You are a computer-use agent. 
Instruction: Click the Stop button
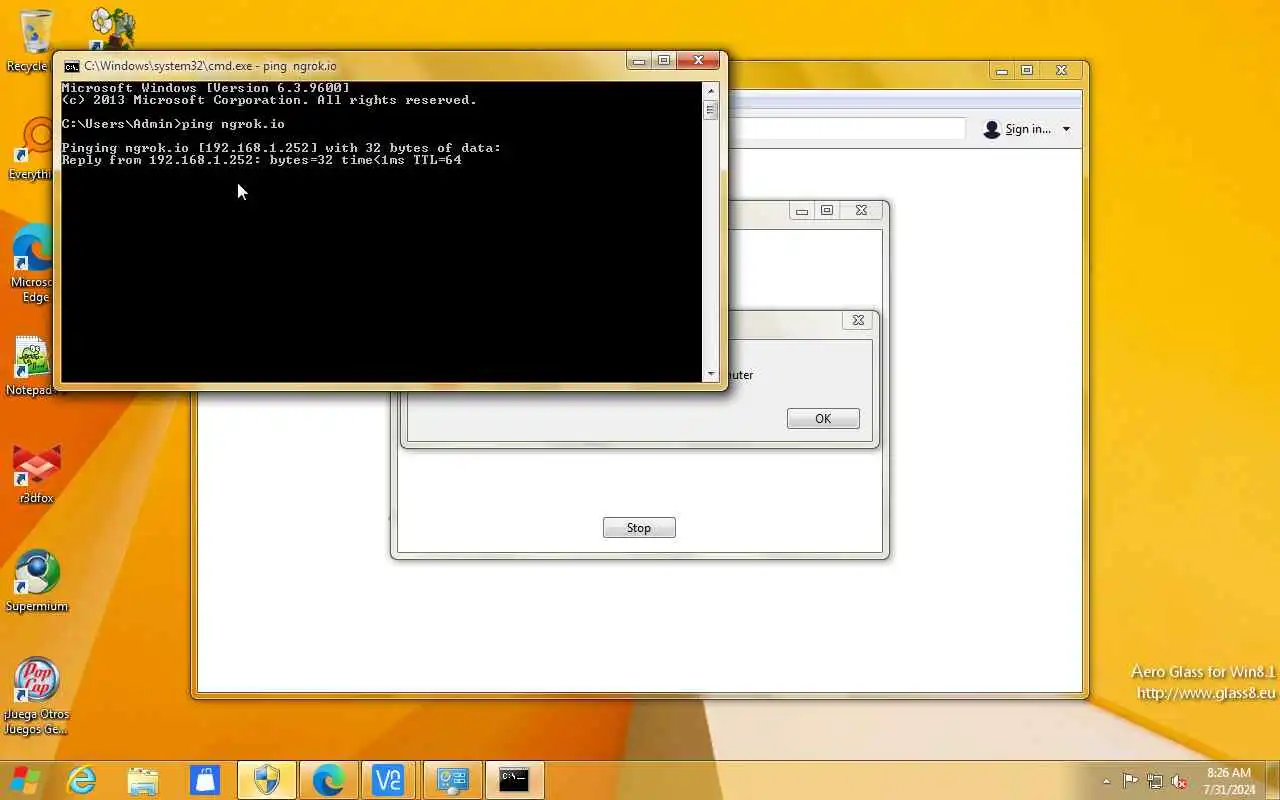[639, 528]
